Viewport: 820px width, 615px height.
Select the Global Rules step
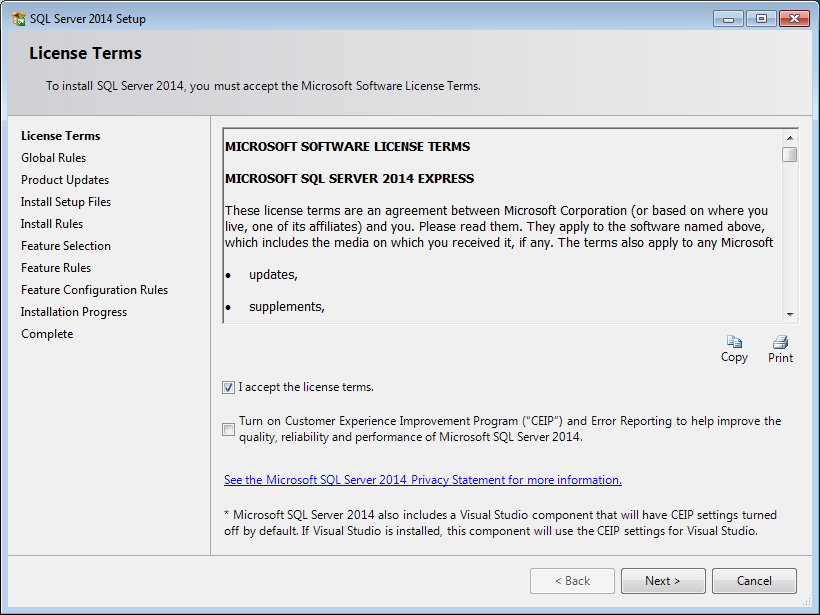(53, 158)
